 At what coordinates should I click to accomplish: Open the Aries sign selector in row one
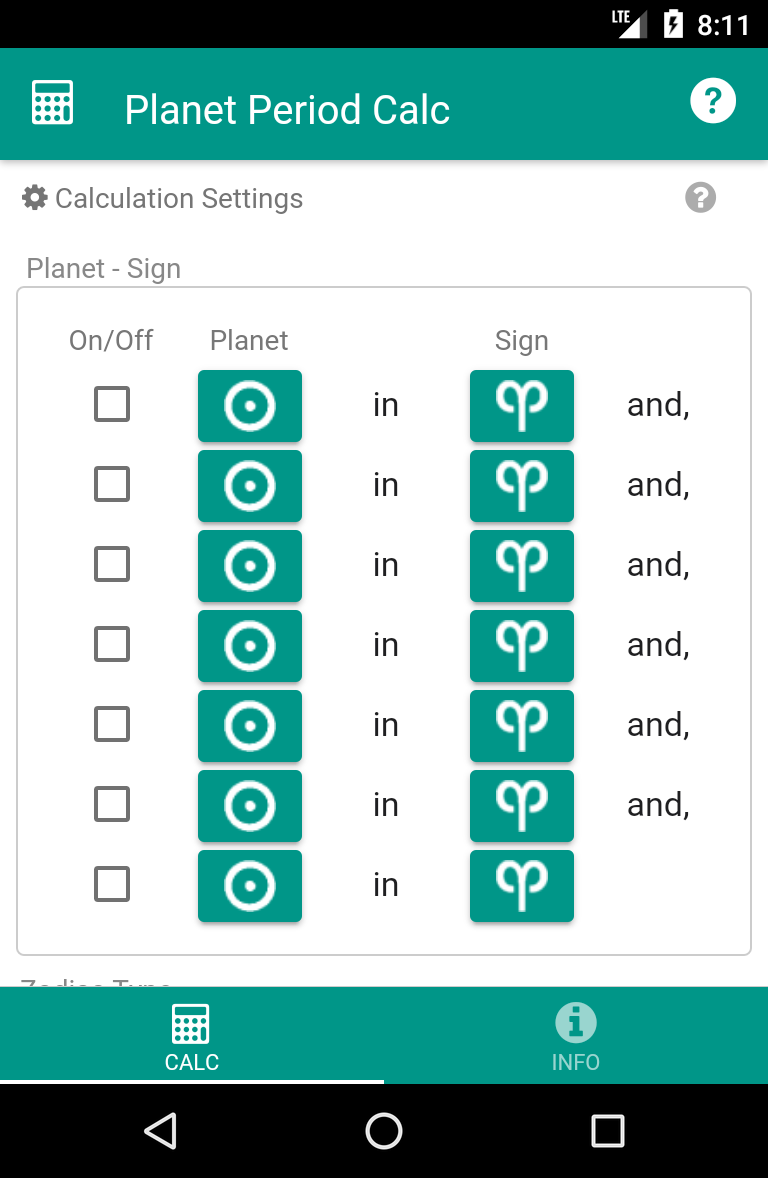[521, 405]
